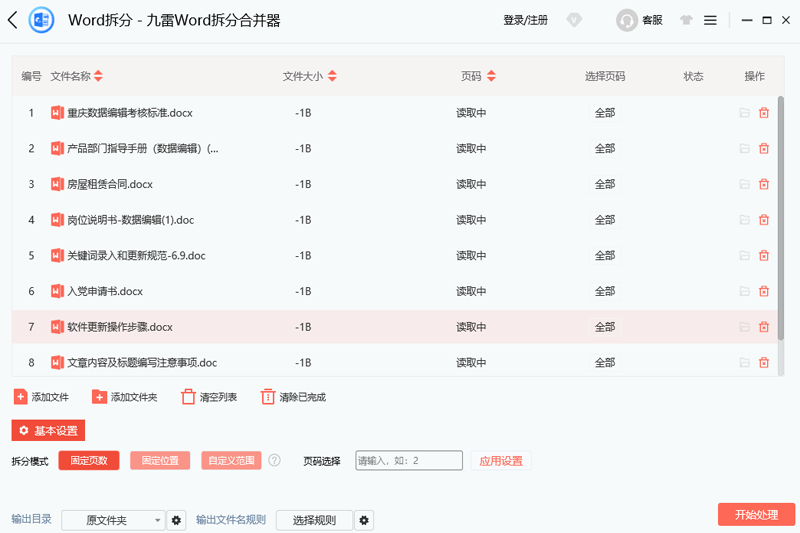Select file 房屋租赁合同.docx
Image resolution: width=800 pixels, height=533 pixels.
pos(110,184)
